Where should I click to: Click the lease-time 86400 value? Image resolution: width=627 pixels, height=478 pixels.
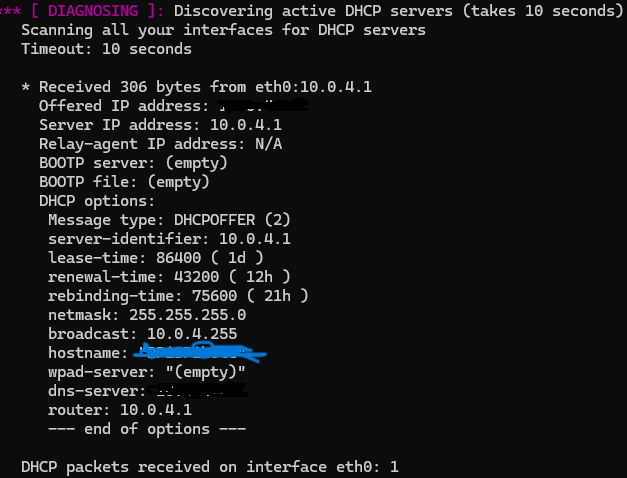[178, 258]
